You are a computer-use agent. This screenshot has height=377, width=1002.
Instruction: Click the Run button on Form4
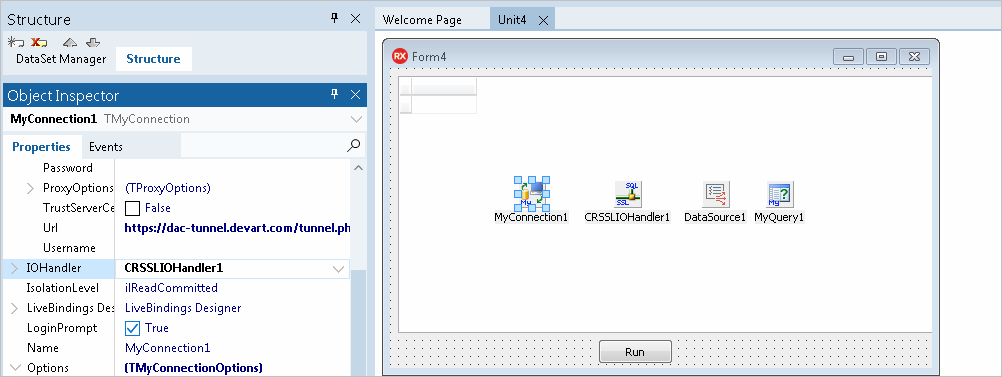pos(635,351)
